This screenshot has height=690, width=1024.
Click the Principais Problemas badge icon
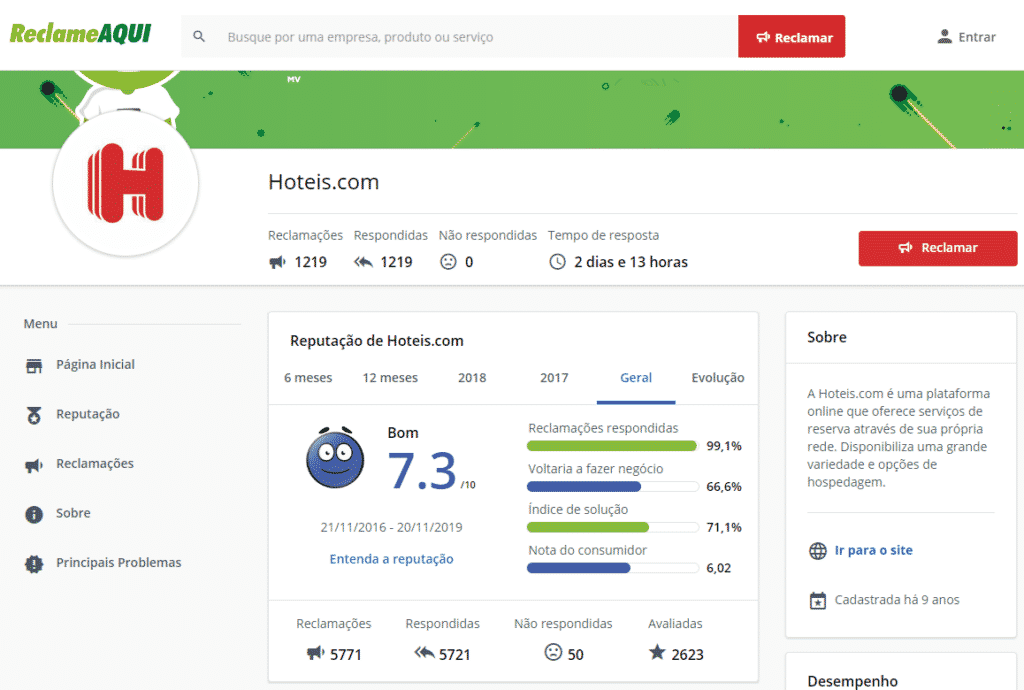coord(34,563)
